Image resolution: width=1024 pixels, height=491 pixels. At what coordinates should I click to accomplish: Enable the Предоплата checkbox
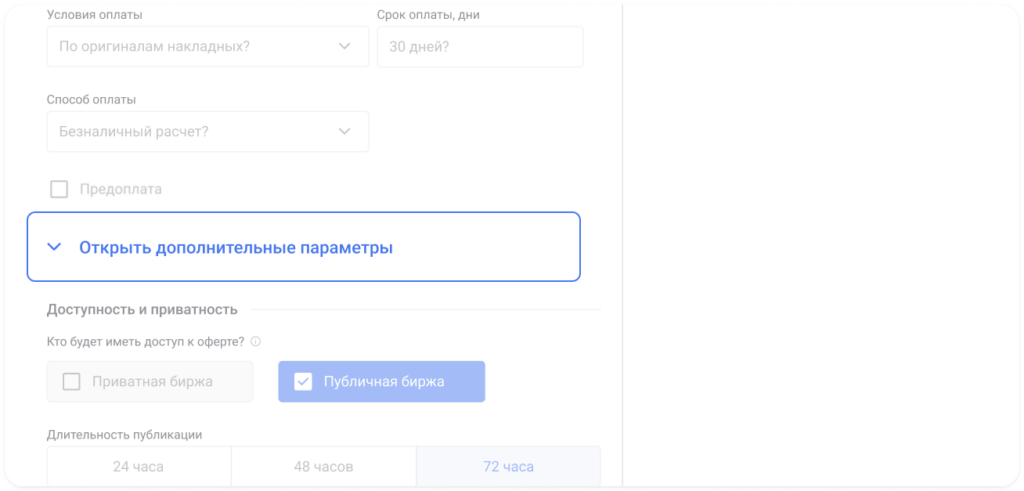click(x=59, y=189)
